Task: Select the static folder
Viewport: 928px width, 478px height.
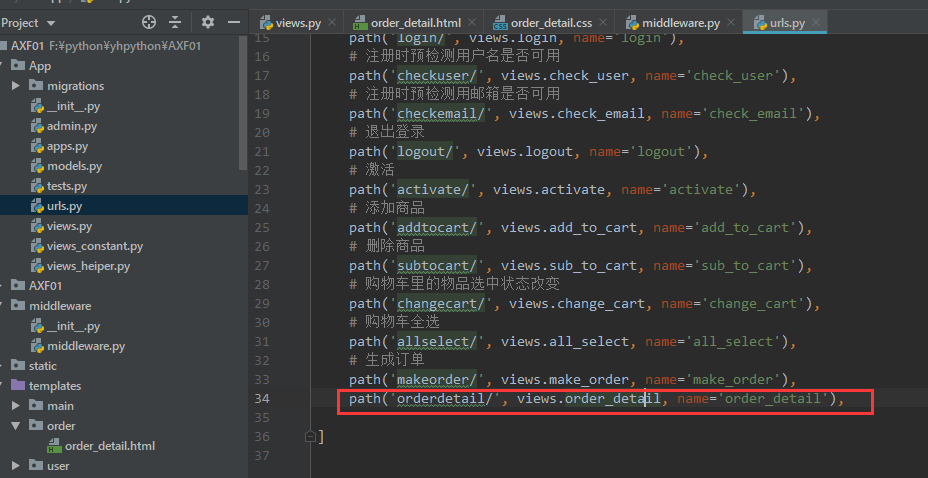Action: (x=43, y=366)
